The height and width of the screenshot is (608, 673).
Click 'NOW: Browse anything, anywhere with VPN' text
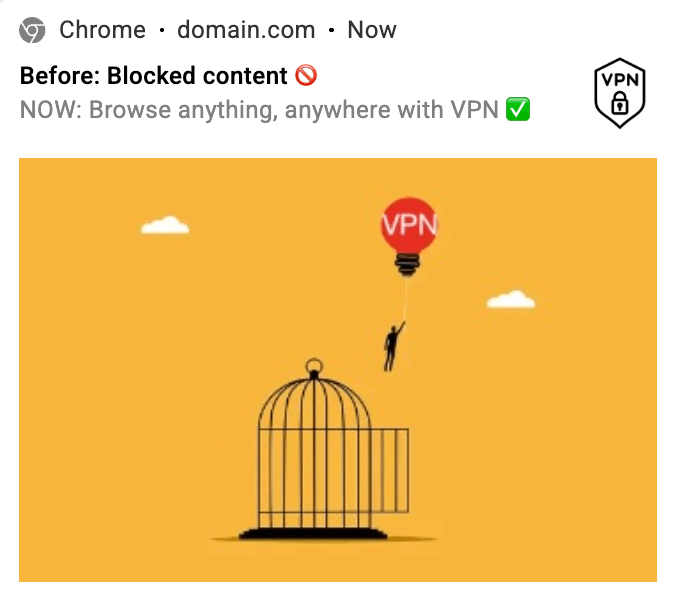(x=259, y=110)
